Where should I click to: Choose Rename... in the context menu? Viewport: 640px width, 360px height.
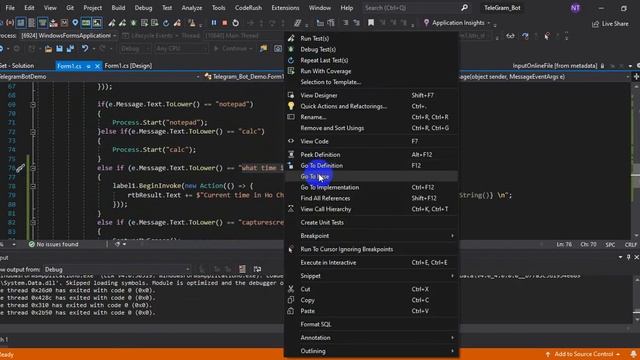coord(371,117)
